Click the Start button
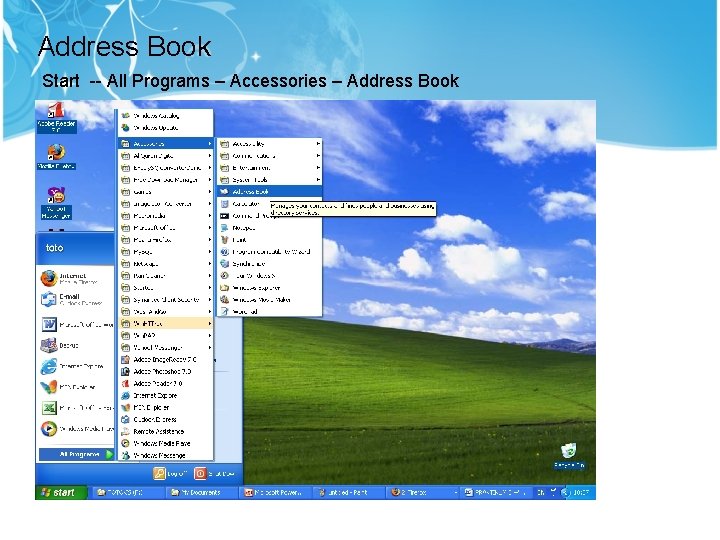 [x=61, y=493]
